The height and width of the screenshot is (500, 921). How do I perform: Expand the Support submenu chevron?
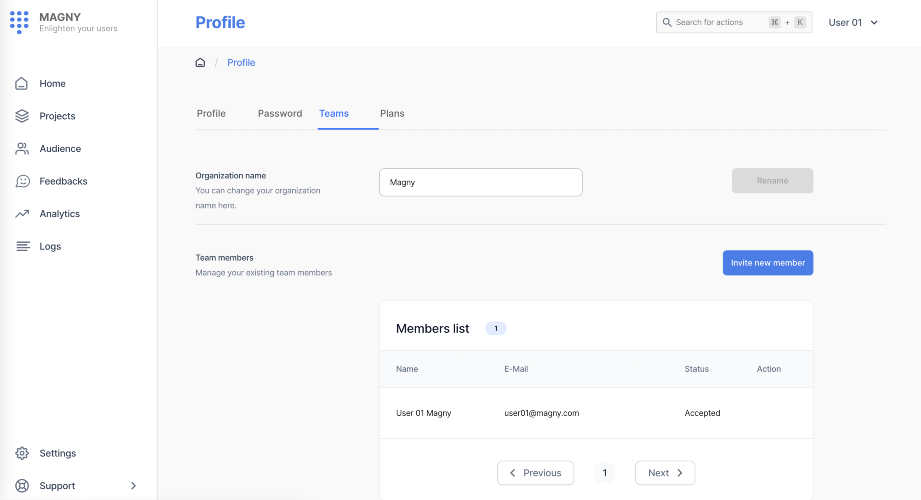tap(134, 486)
